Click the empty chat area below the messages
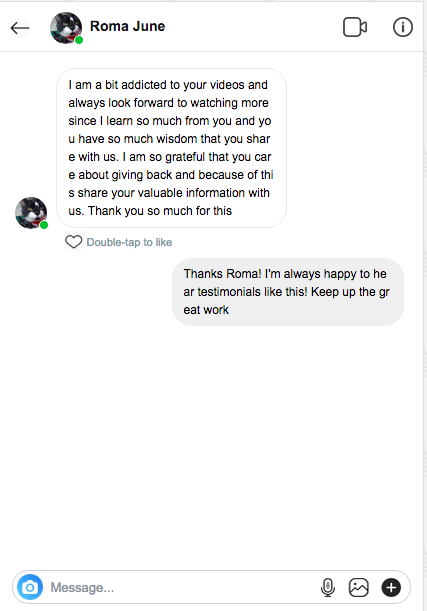The height and width of the screenshot is (611, 427). (x=212, y=444)
